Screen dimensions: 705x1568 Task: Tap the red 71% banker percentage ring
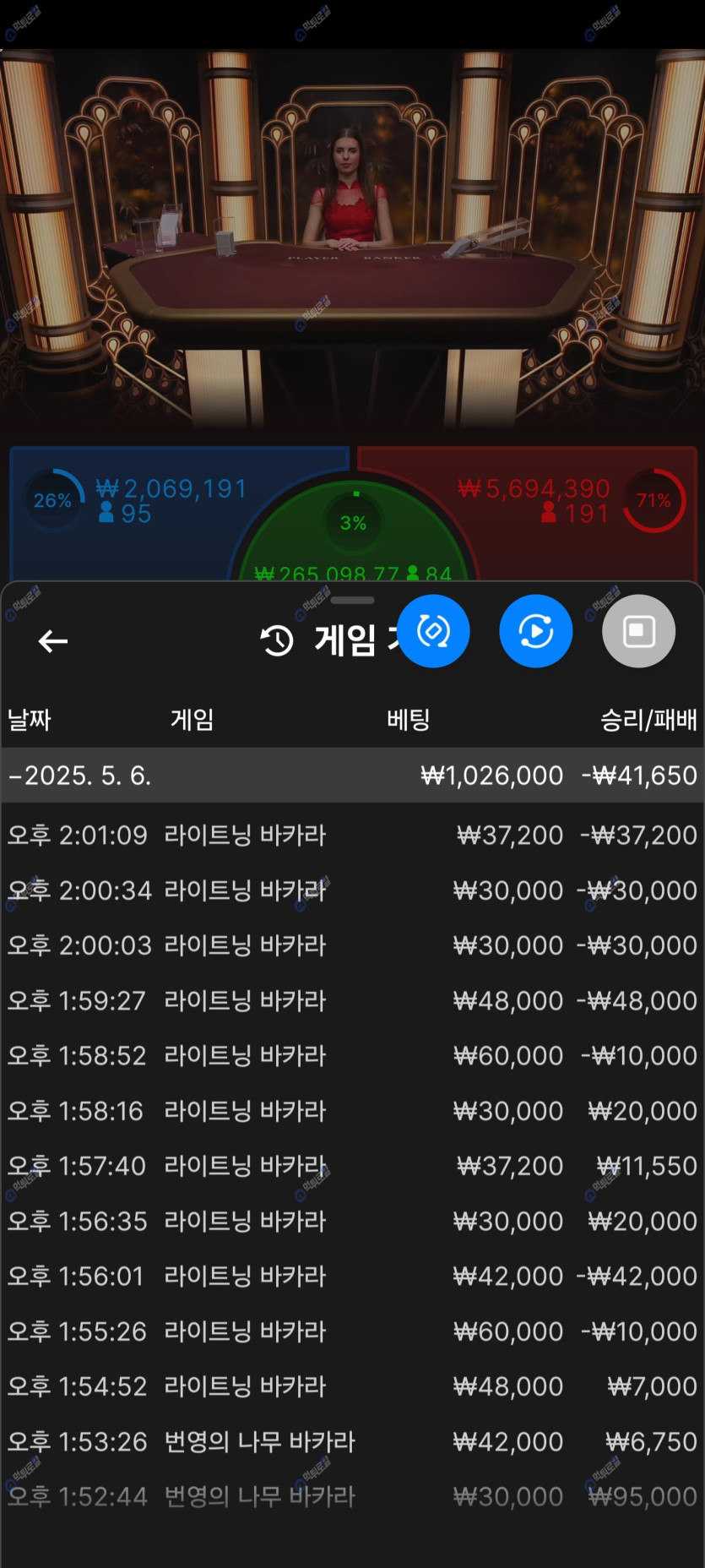(x=653, y=500)
